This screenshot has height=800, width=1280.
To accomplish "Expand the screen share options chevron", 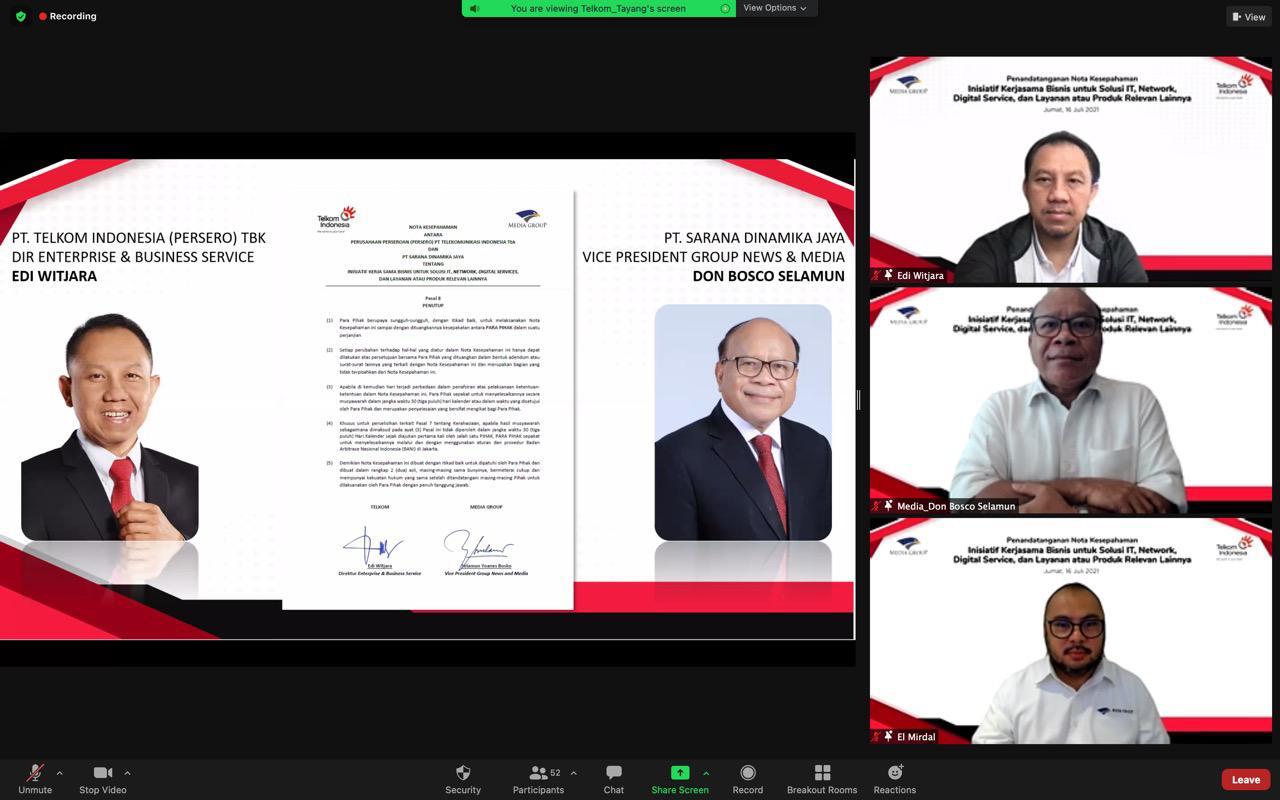I will pos(706,772).
